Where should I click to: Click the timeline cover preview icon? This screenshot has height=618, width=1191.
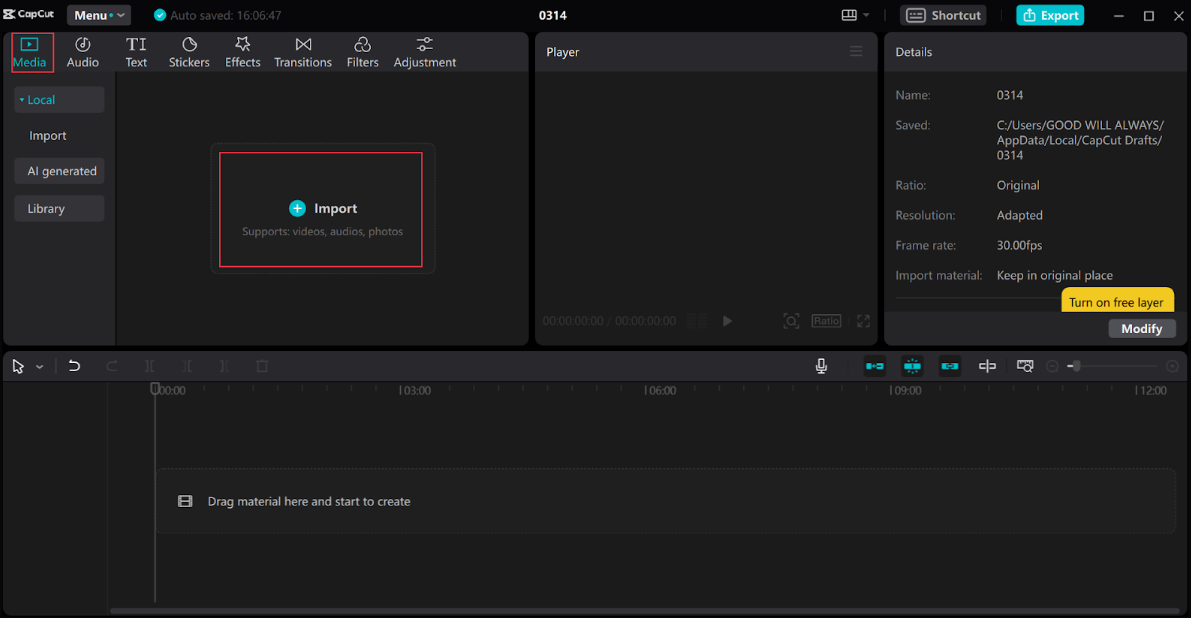point(1025,366)
